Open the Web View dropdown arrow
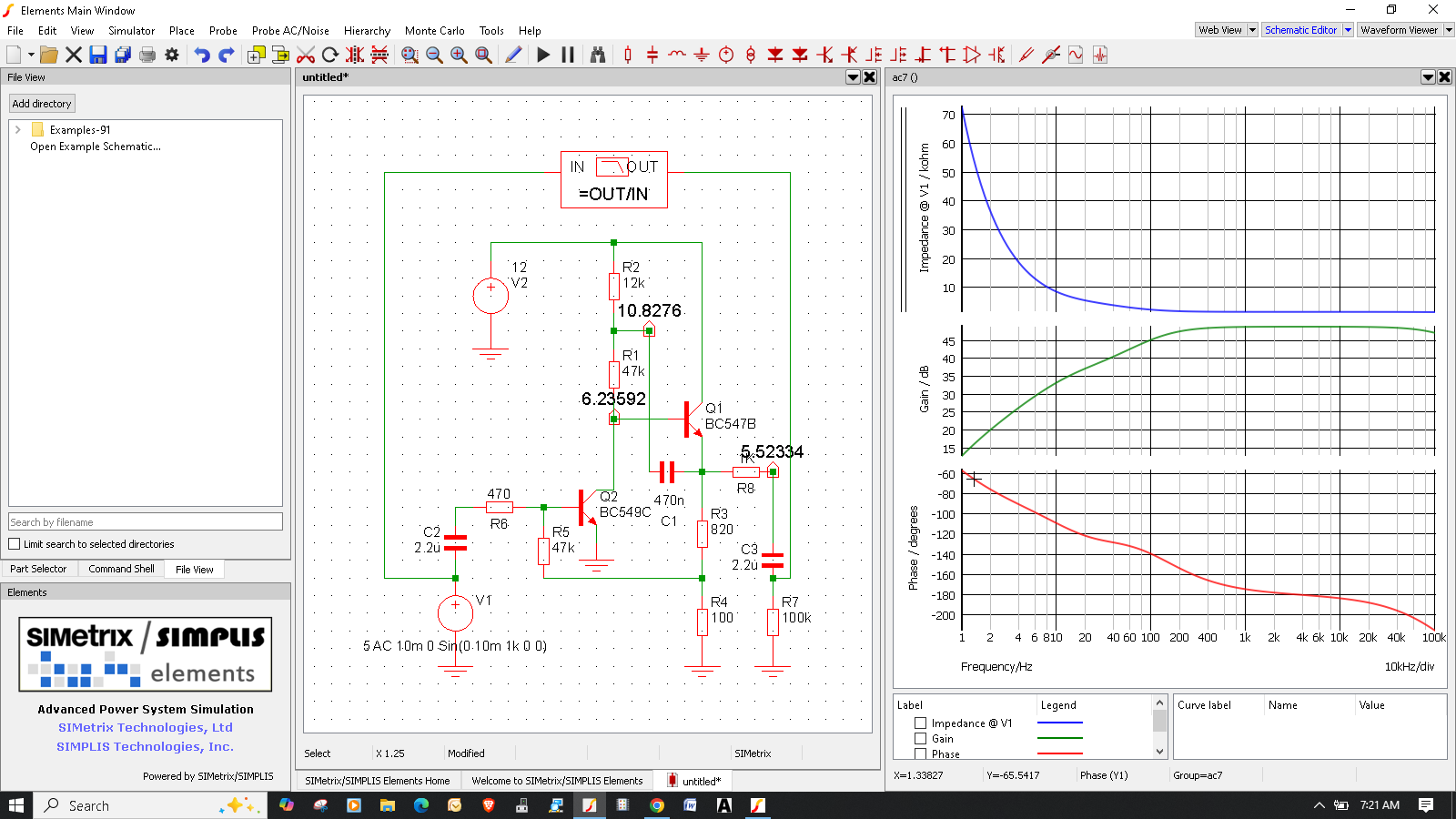The image size is (1456, 819). (x=1252, y=30)
